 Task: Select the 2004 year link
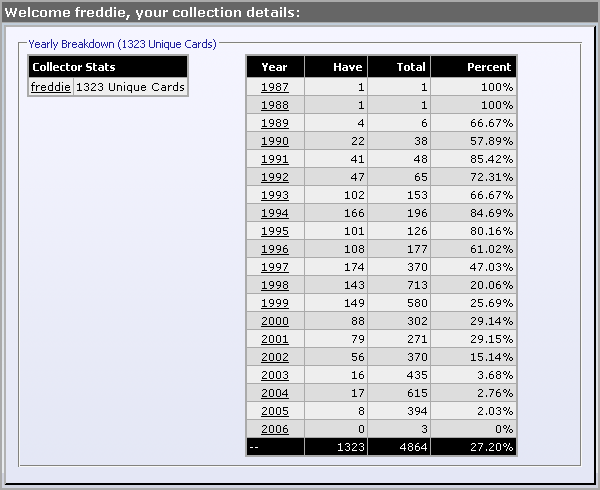pos(274,393)
